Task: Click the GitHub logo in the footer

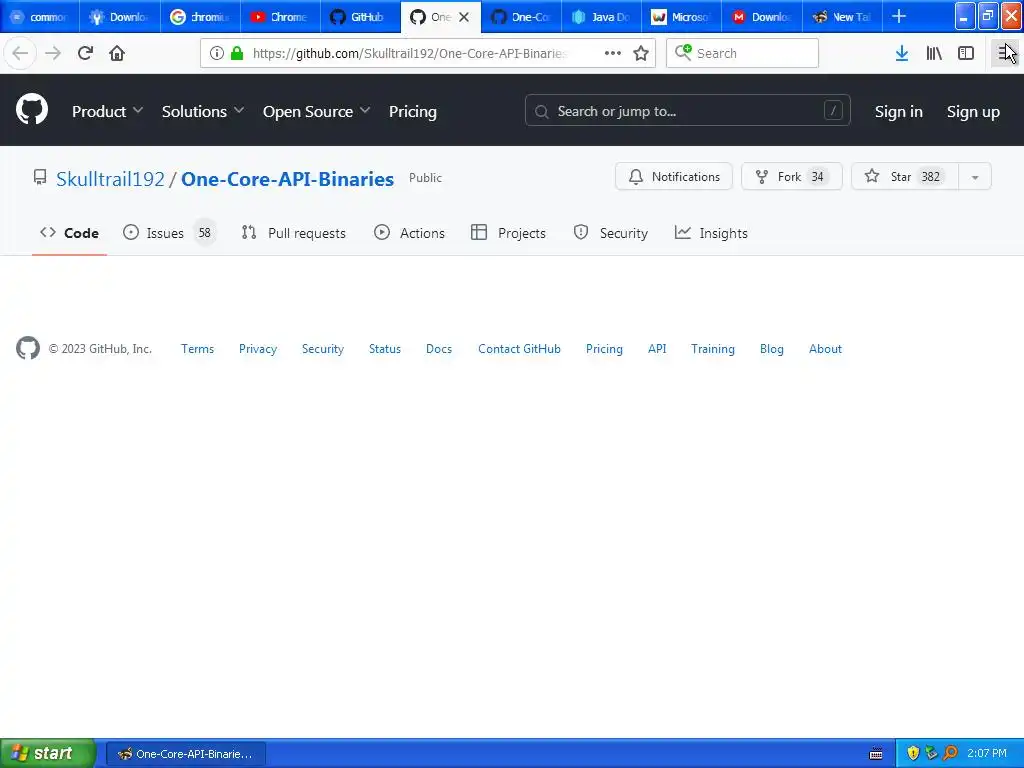Action: (x=28, y=348)
